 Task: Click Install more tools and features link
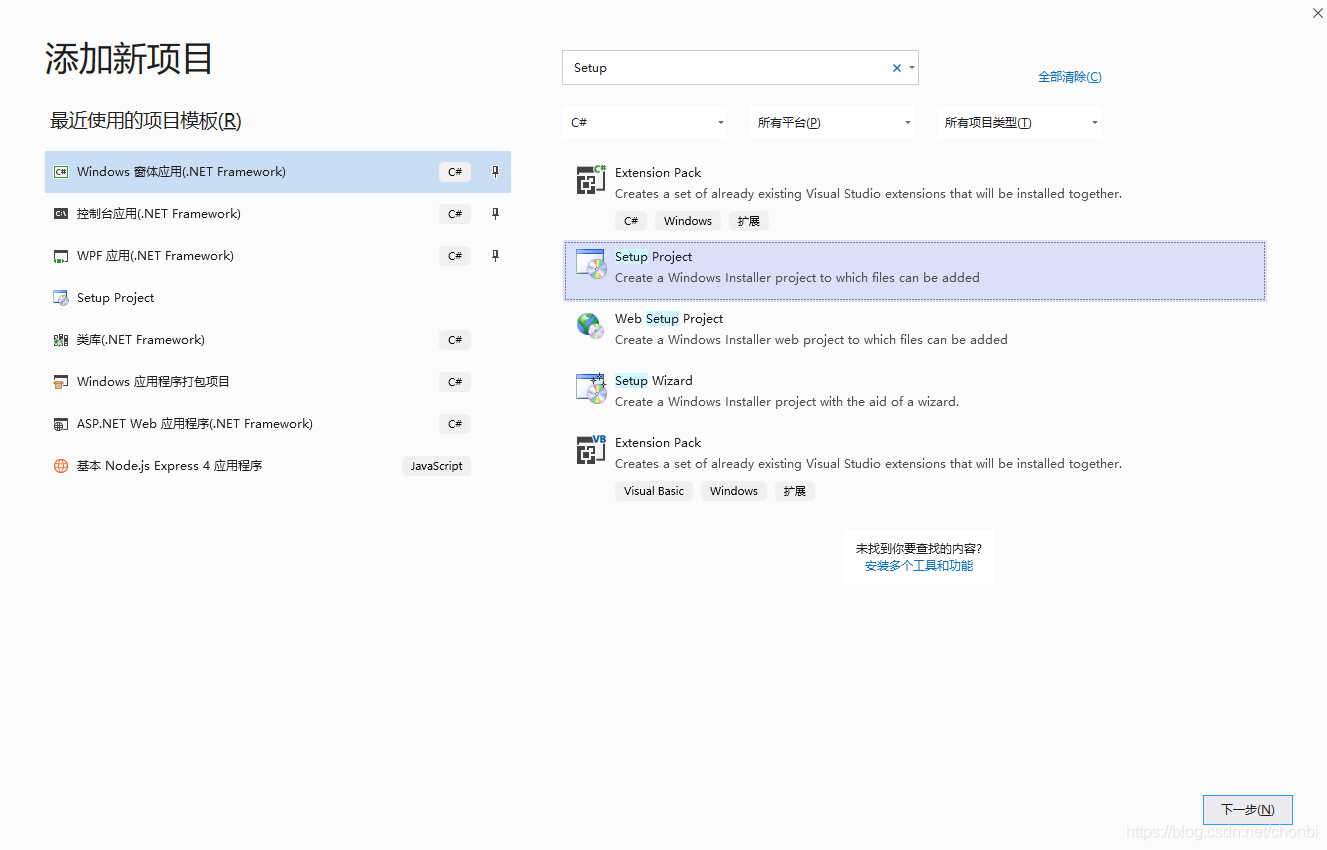(x=919, y=566)
